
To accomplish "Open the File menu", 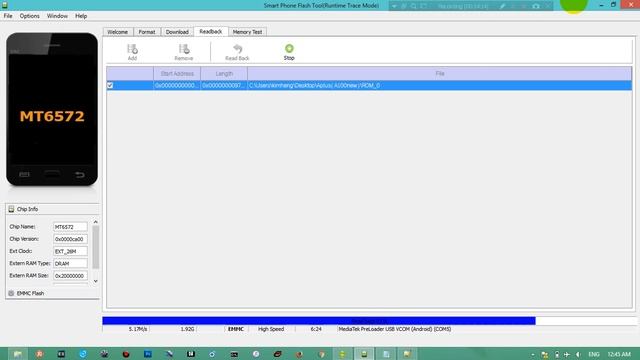I will tap(8, 16).
